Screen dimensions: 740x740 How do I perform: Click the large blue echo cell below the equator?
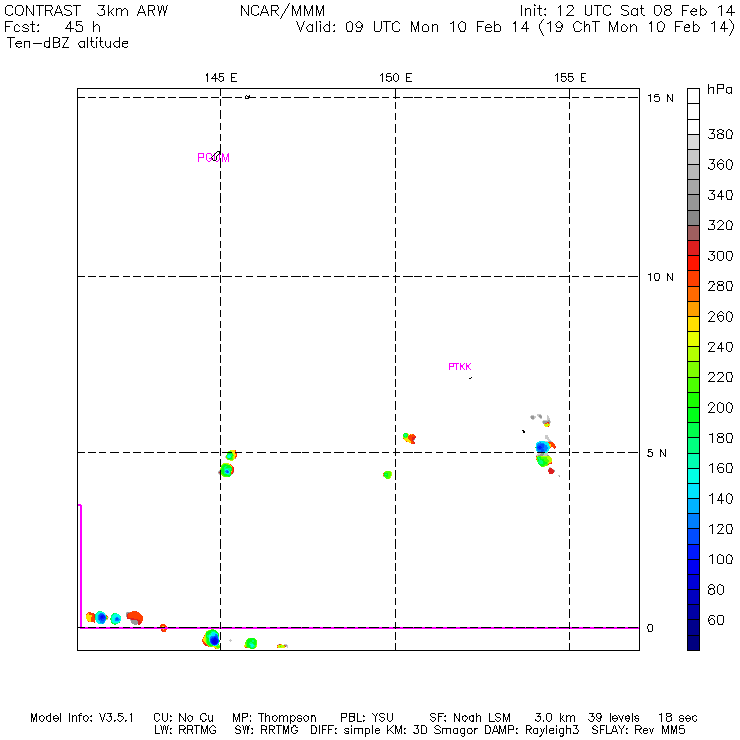pos(213,639)
